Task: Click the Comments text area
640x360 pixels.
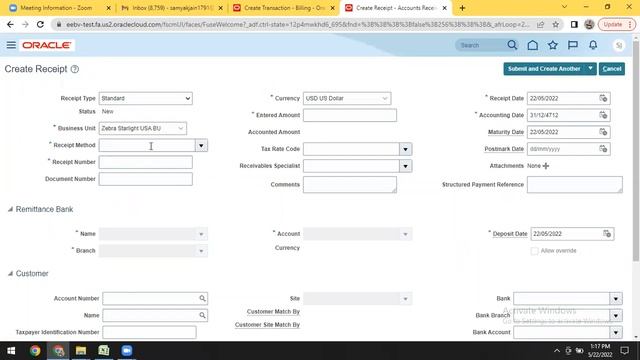Action: tap(350, 184)
